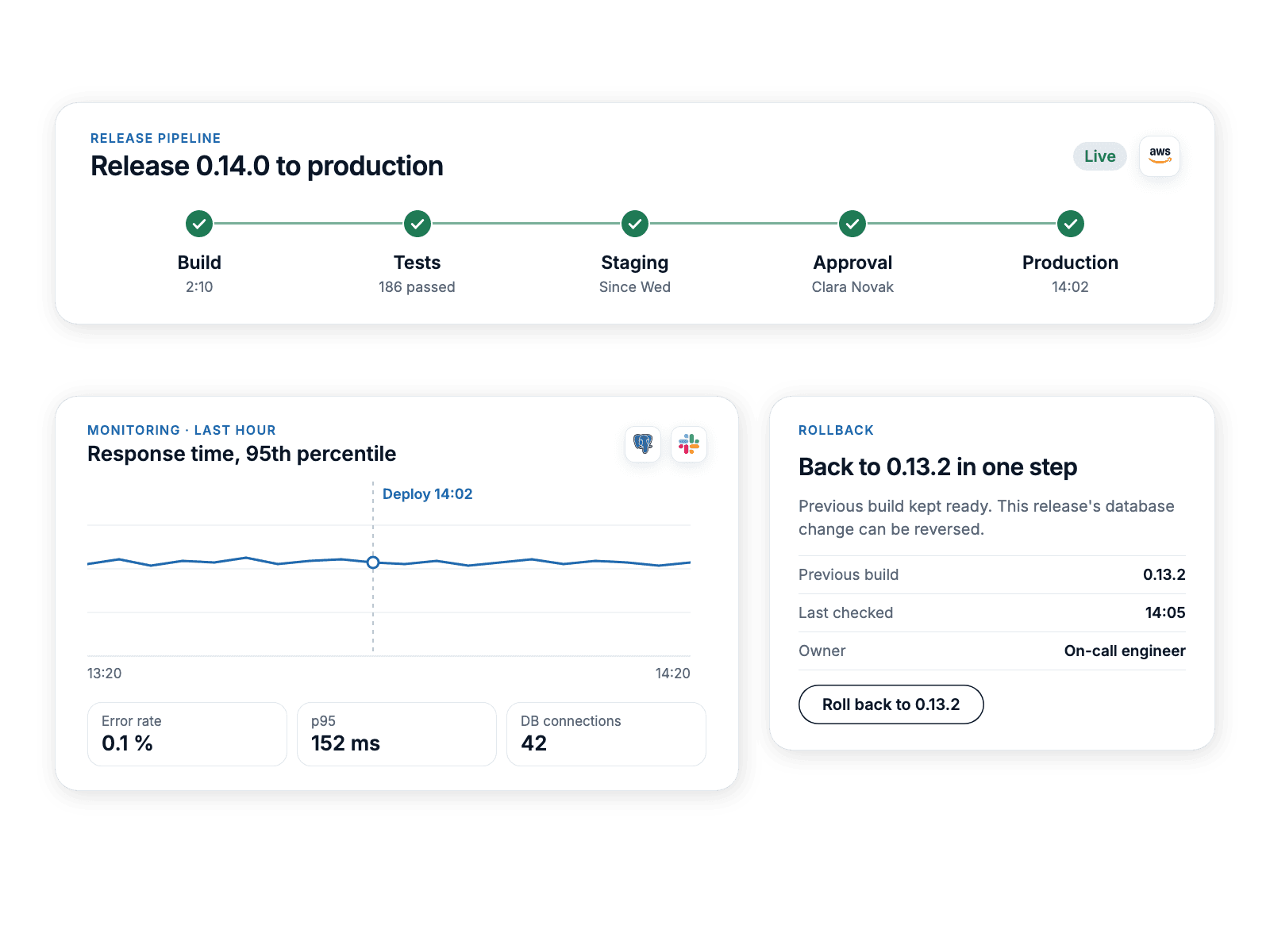
Task: Open the DB connections metric card
Action: pos(606,734)
